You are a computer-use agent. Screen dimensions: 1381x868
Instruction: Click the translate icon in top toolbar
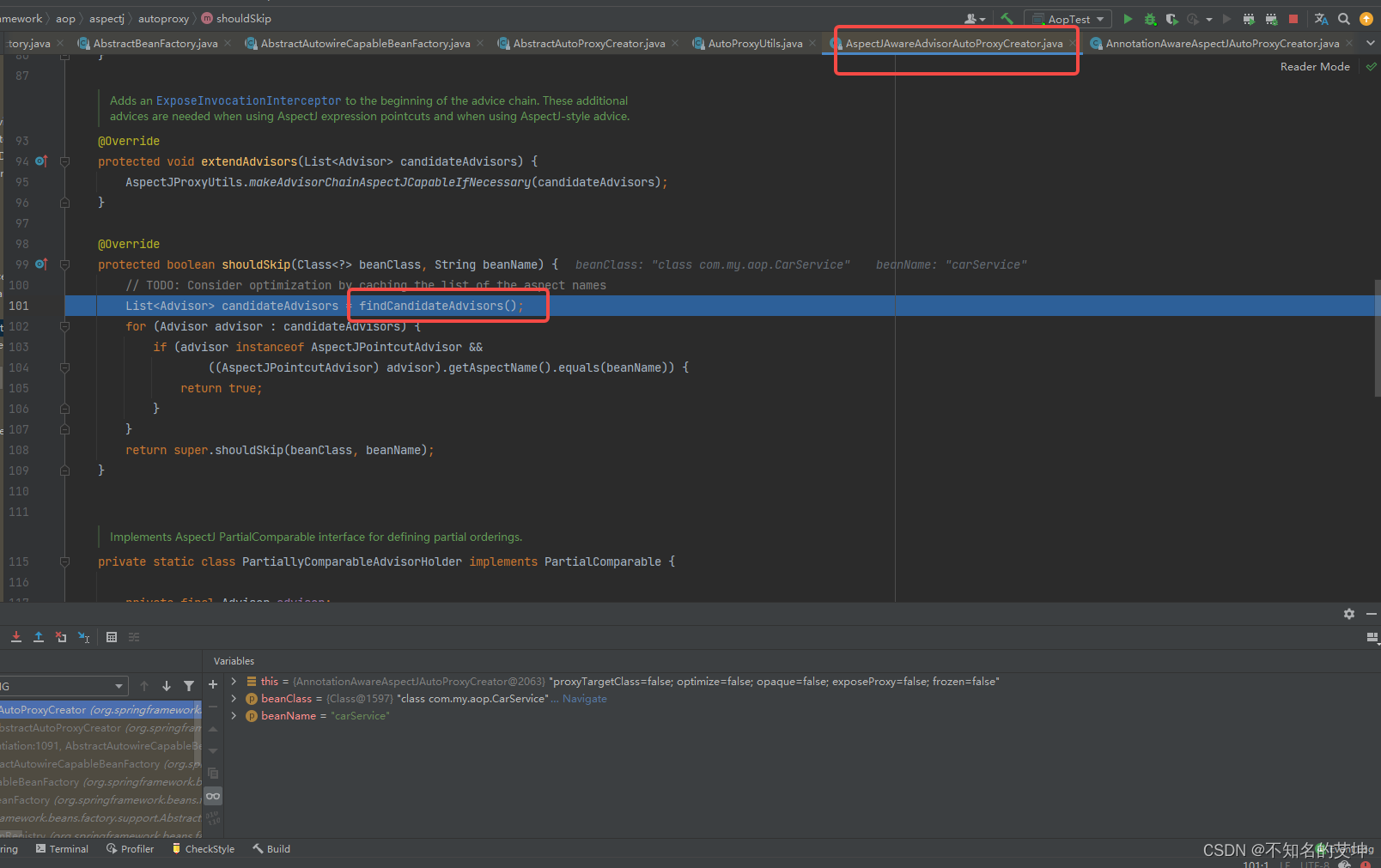pyautogui.click(x=1321, y=19)
